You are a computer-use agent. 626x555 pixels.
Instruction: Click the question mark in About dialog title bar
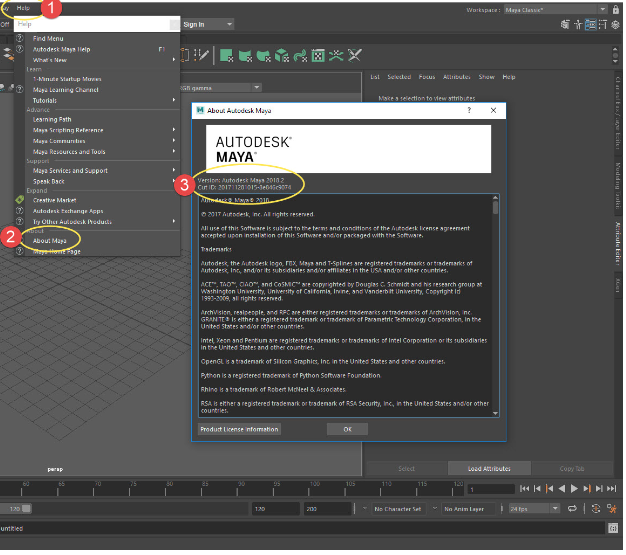click(469, 110)
